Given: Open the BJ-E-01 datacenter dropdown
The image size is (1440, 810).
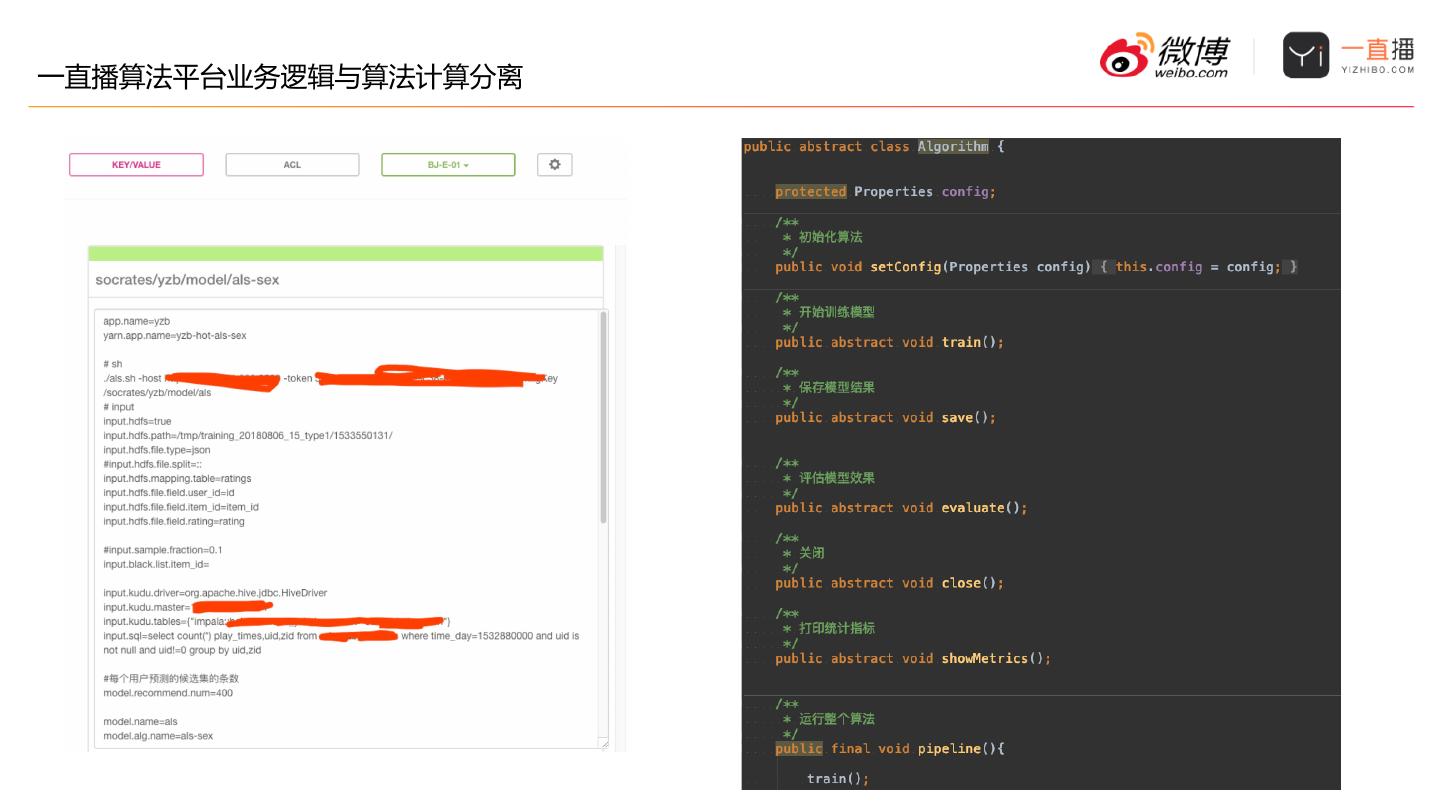Looking at the screenshot, I should [448, 165].
